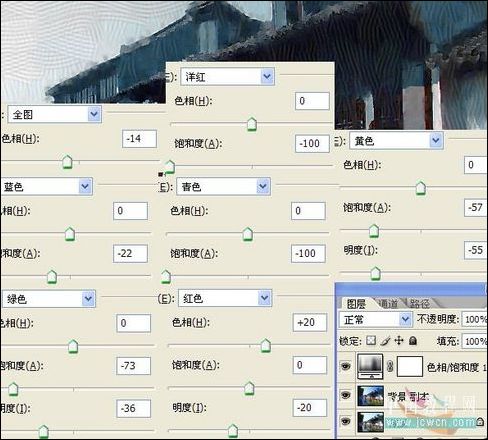The height and width of the screenshot is (440, 488).
Task: Click the 青色 hue value field
Action: pos(308,211)
